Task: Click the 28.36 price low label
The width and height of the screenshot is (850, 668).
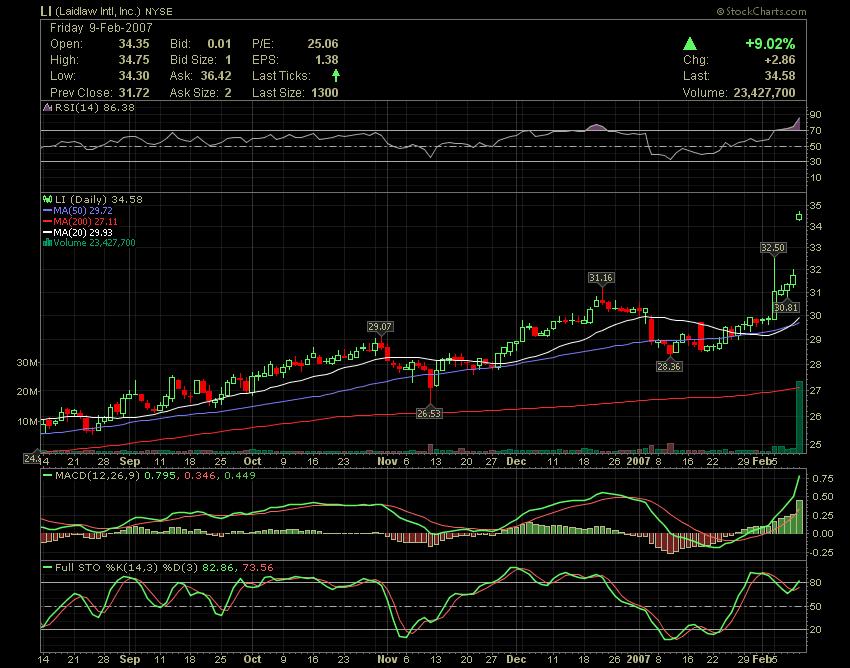Action: click(x=669, y=367)
